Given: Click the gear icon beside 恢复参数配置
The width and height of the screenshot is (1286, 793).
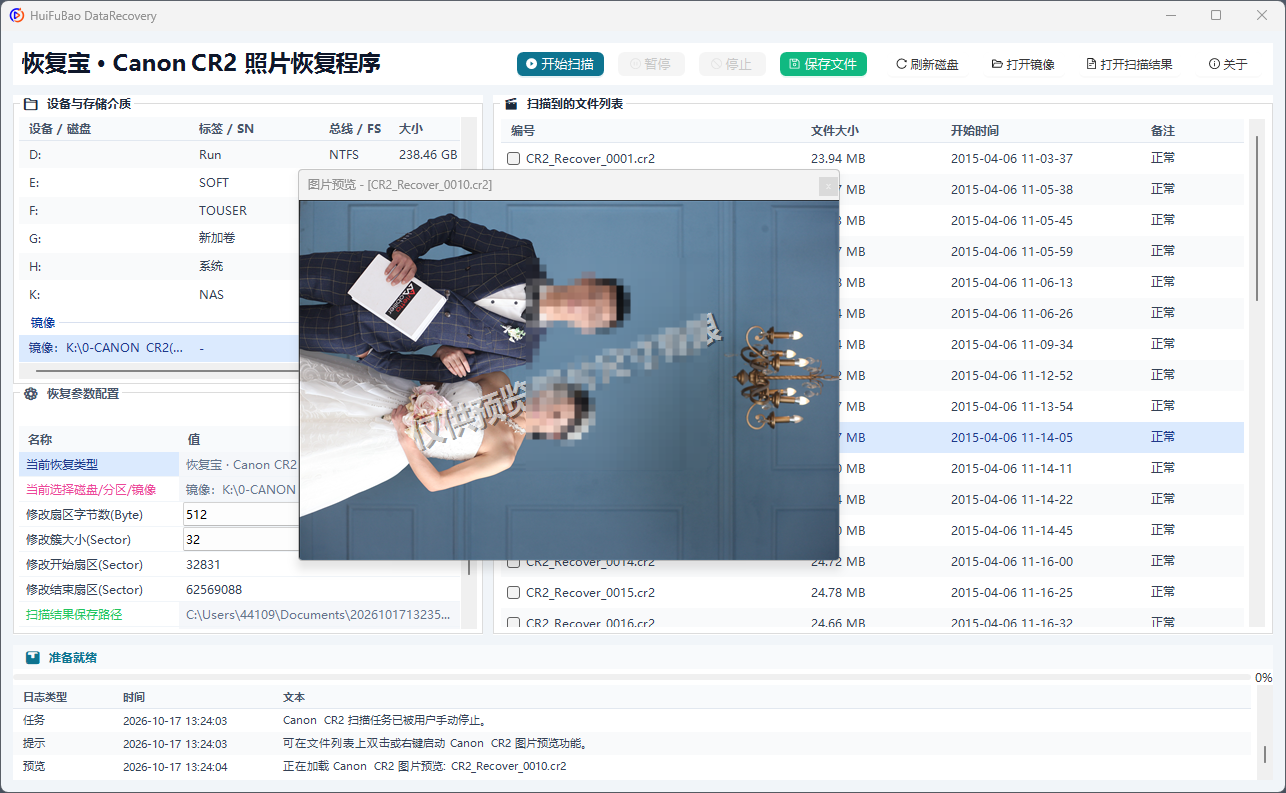Looking at the screenshot, I should pyautogui.click(x=31, y=394).
